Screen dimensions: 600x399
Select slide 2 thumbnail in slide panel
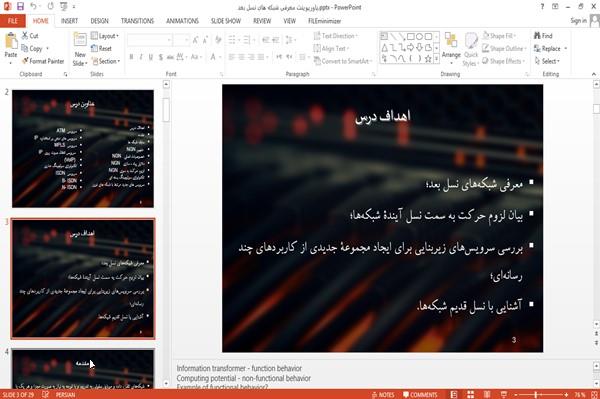pos(83,149)
